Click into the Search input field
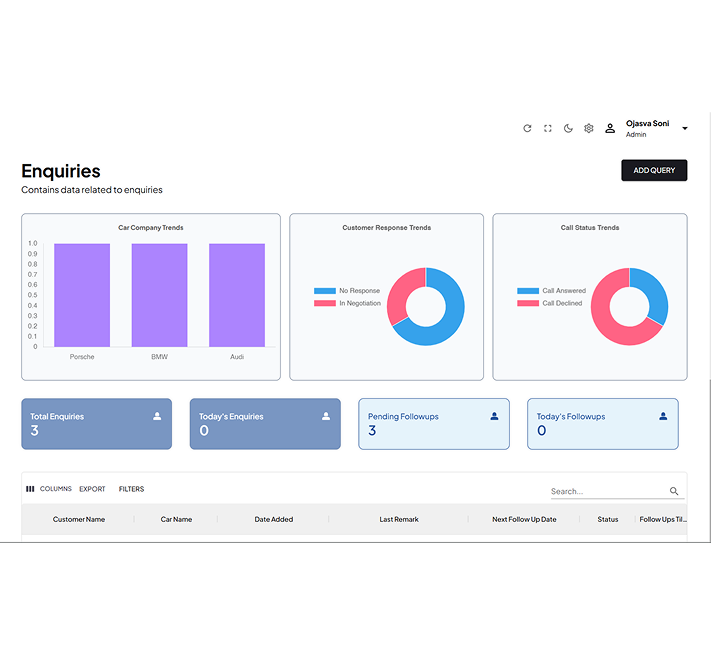The height and width of the screenshot is (655, 711). [606, 491]
